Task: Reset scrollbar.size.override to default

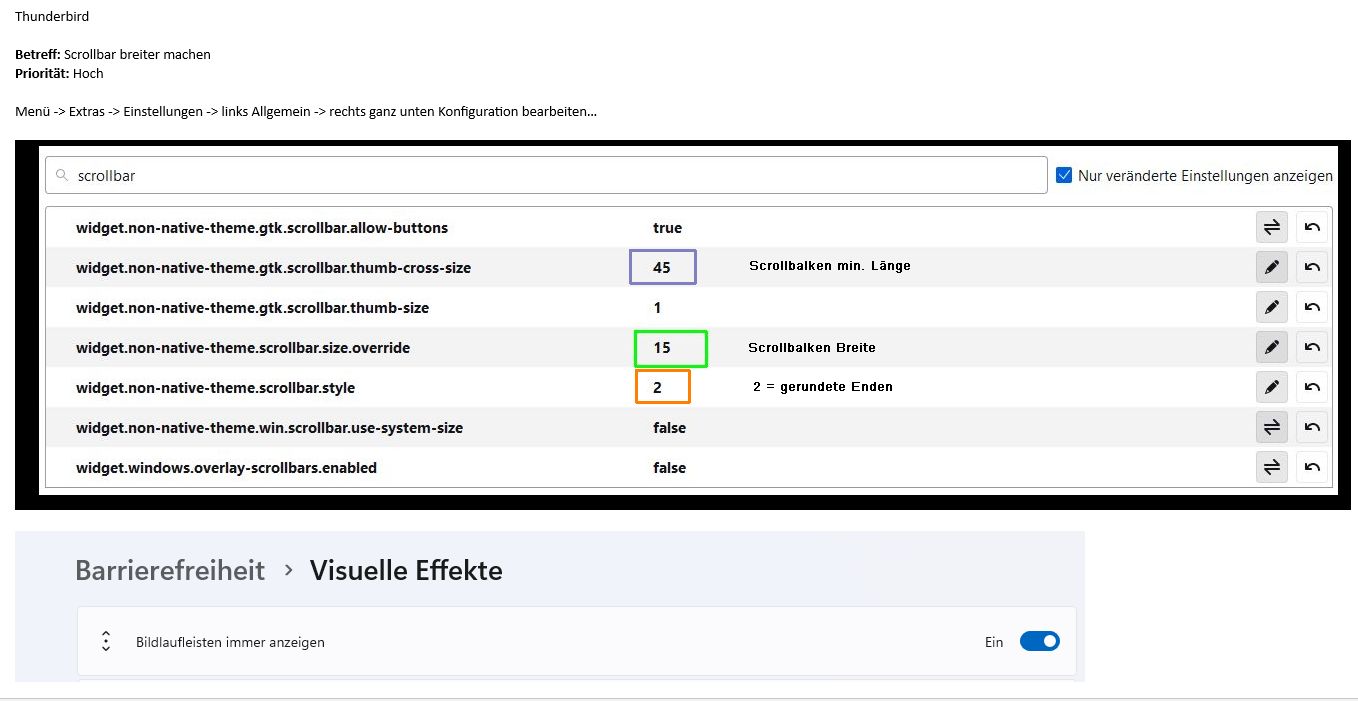Action: point(1312,348)
